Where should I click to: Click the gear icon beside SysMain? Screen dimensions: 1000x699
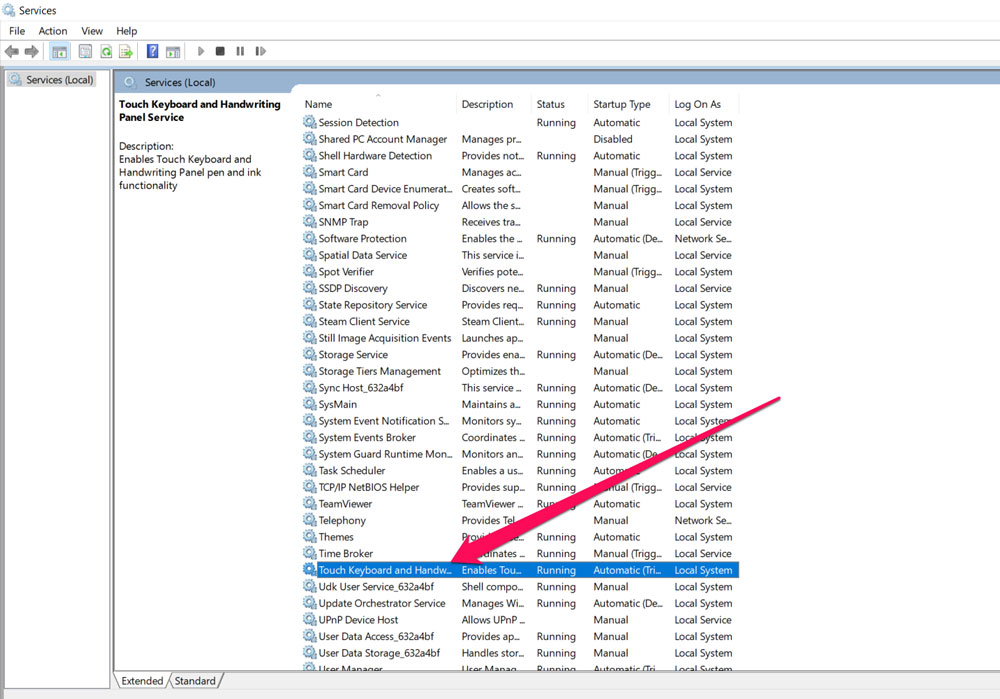pyautogui.click(x=310, y=404)
